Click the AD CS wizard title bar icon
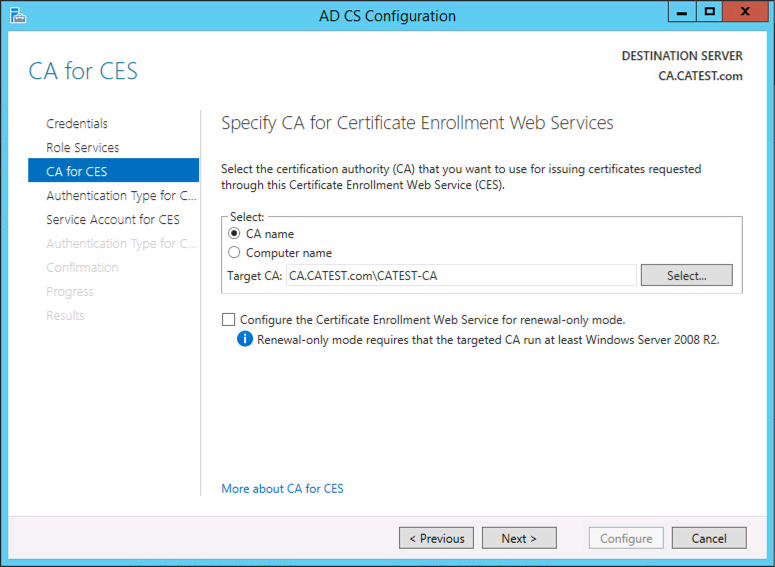Viewport: 775px width, 567px height. [18, 15]
